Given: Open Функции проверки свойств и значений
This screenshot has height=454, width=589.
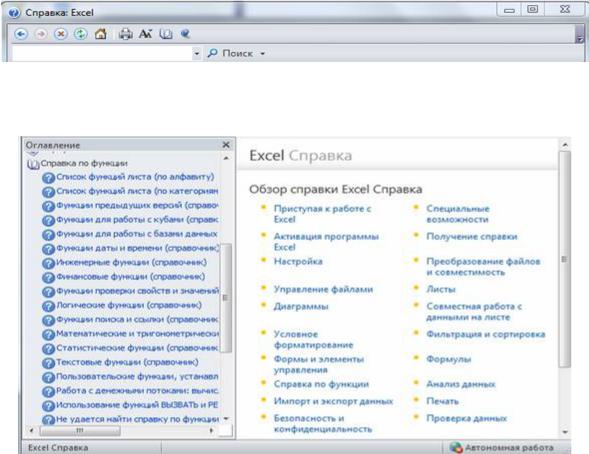Looking at the screenshot, I should pyautogui.click(x=130, y=291).
